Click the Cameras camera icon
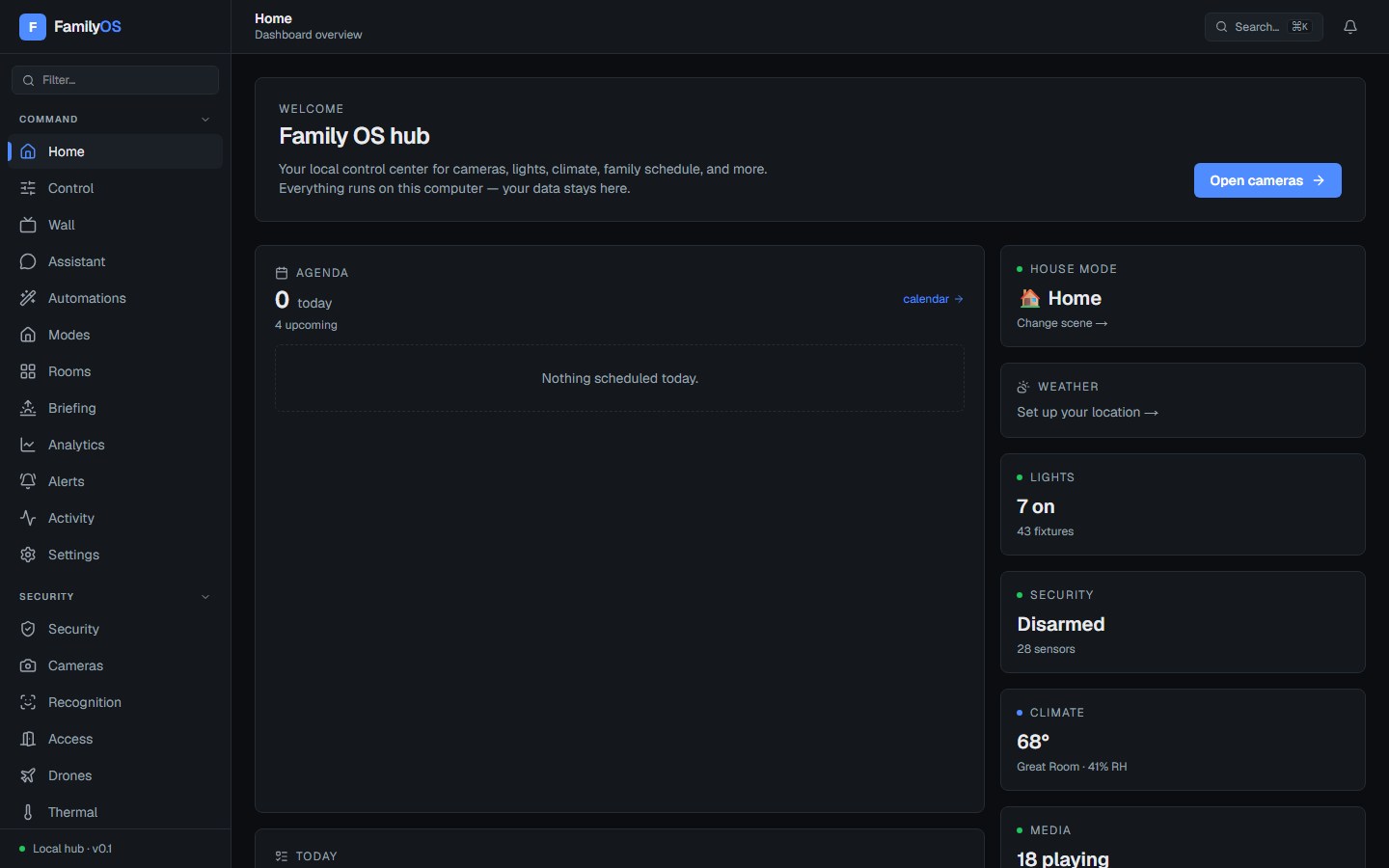 pos(28,665)
